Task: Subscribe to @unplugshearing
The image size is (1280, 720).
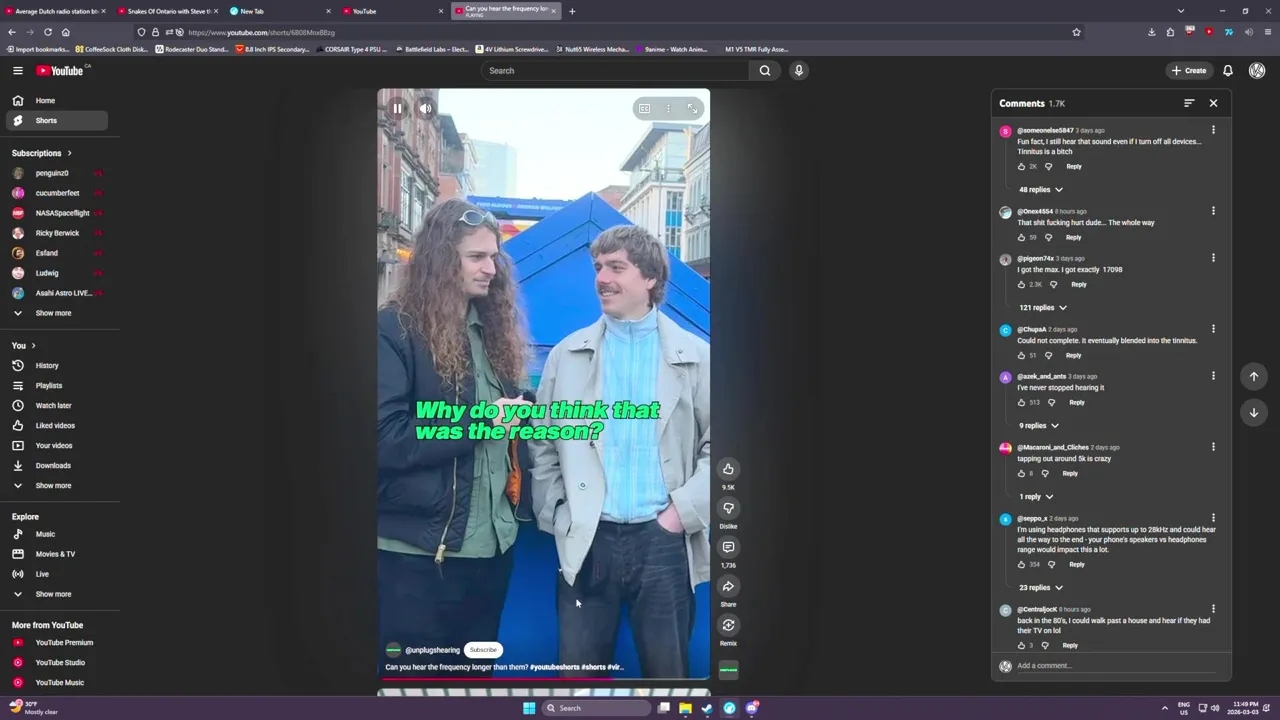Action: tap(483, 650)
